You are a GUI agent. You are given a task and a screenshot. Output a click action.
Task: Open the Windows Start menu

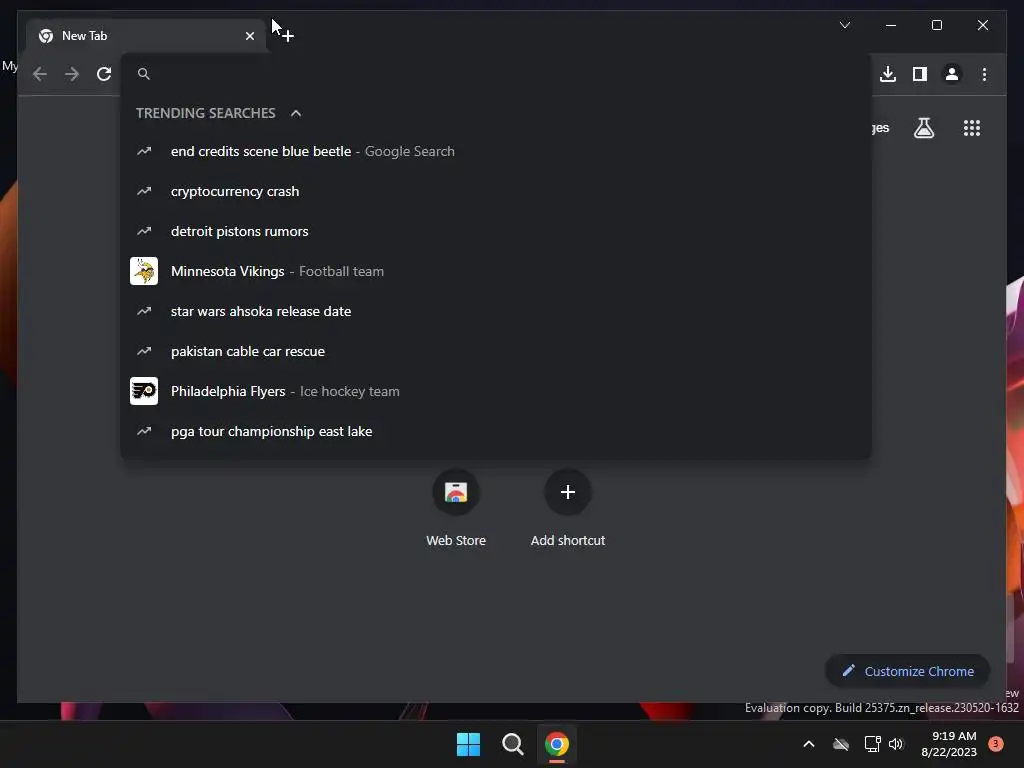coord(468,744)
